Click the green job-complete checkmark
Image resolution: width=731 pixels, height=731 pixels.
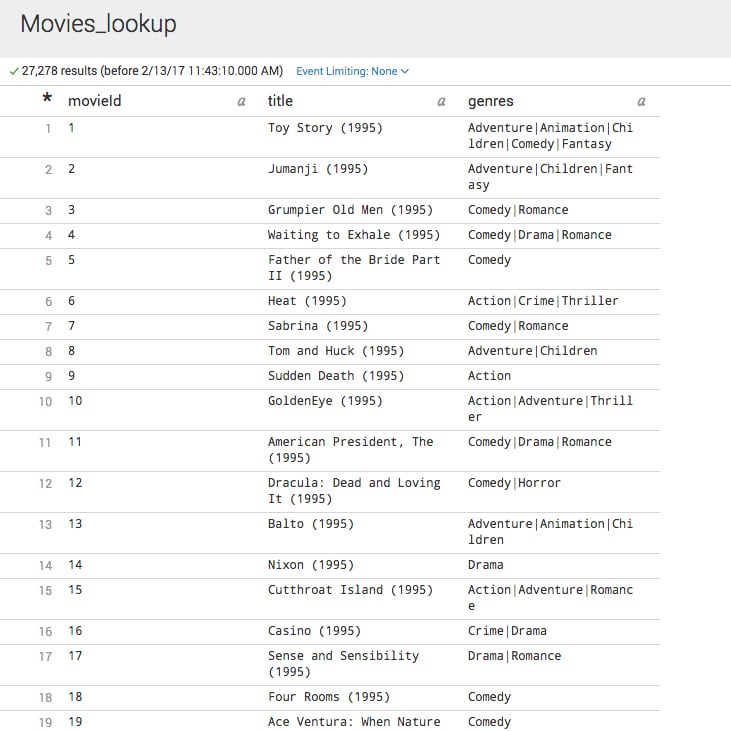14,71
